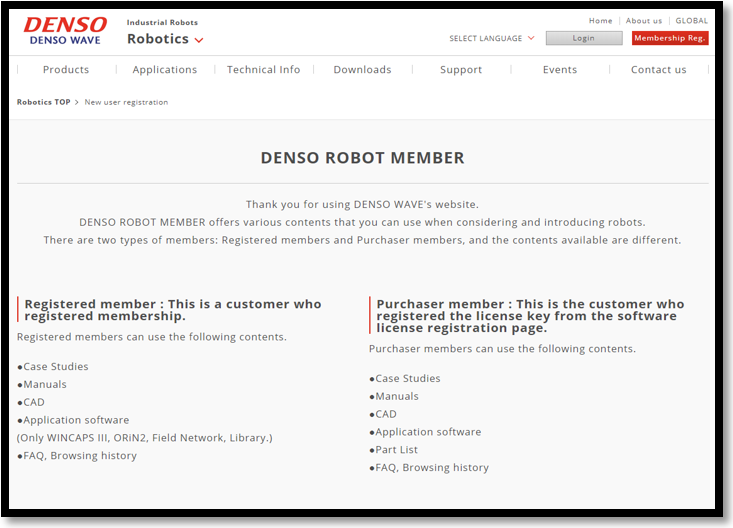Open the Applications menu

[x=165, y=70]
